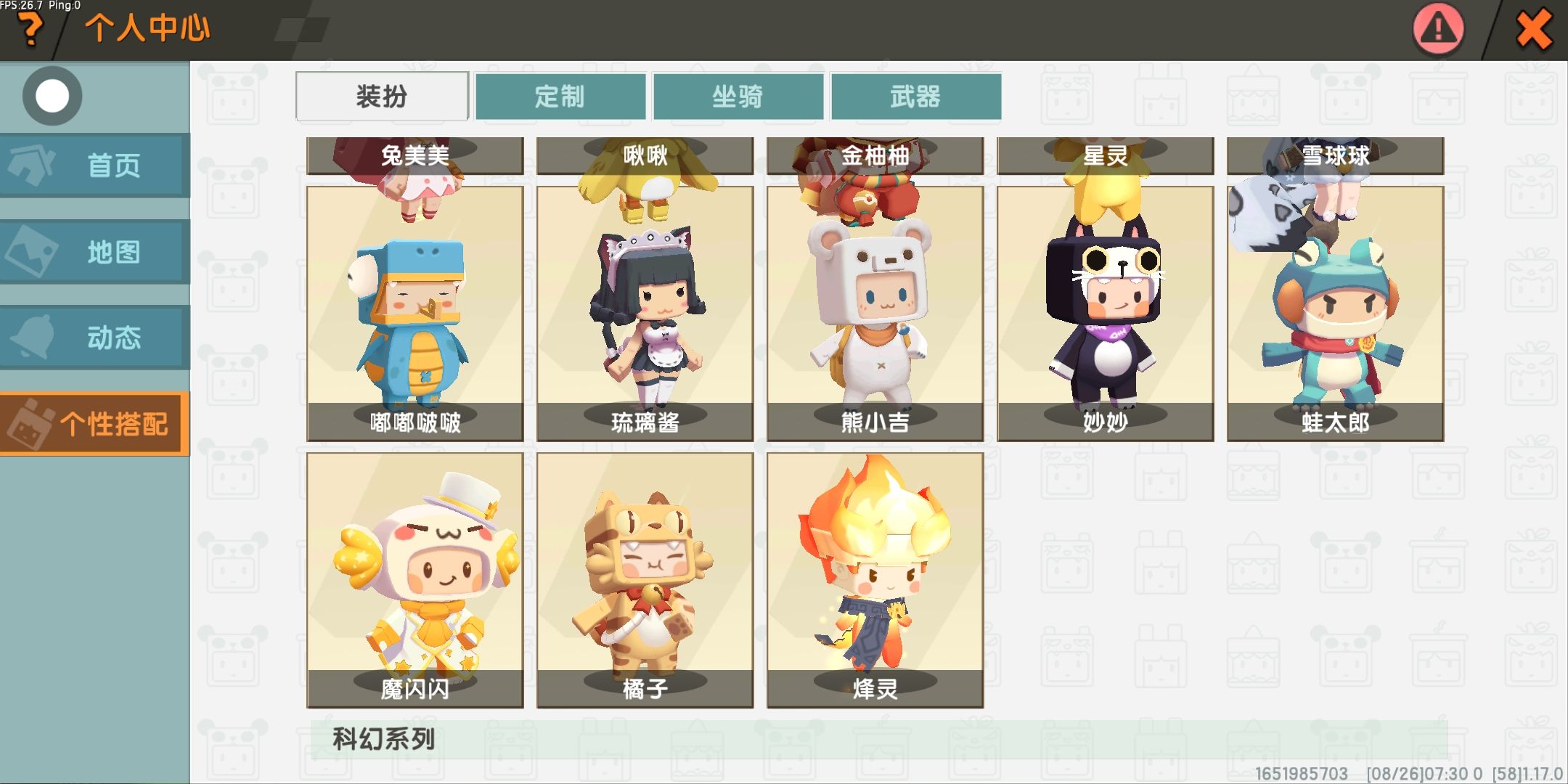Open the orange question mark help icon
This screenshot has width=1568, height=784.
click(x=30, y=29)
